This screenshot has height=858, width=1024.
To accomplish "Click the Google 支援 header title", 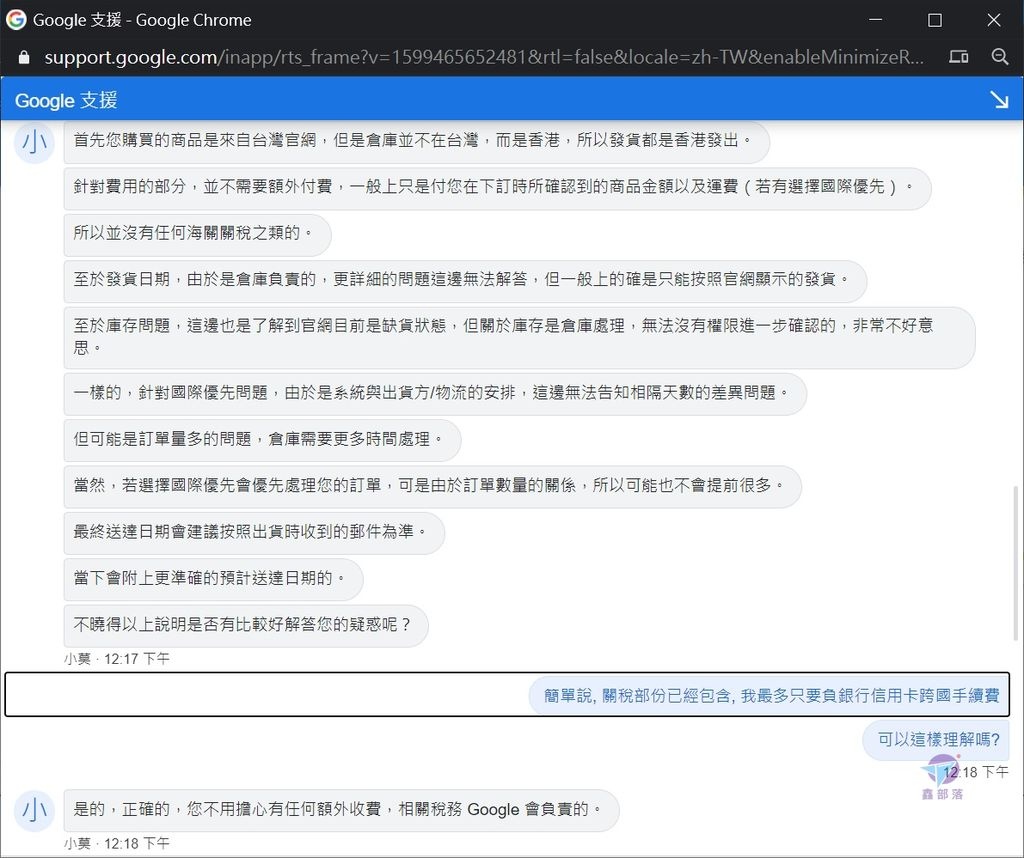I will pos(66,101).
